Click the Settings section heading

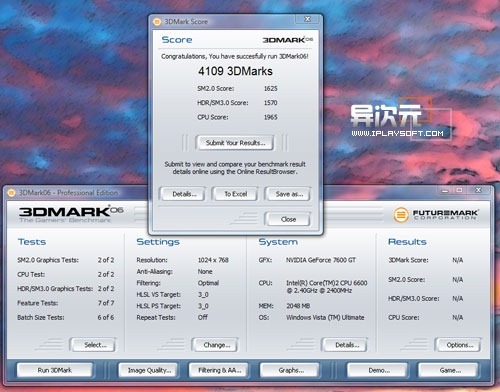tap(158, 242)
